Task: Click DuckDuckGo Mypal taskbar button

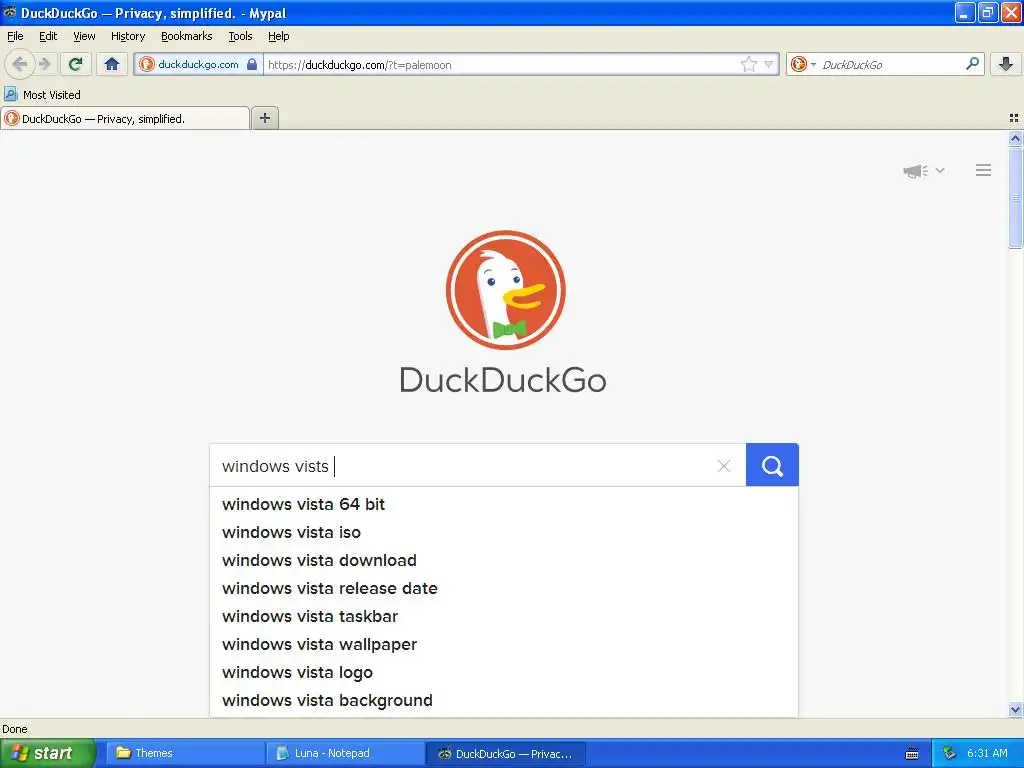Action: (x=505, y=753)
